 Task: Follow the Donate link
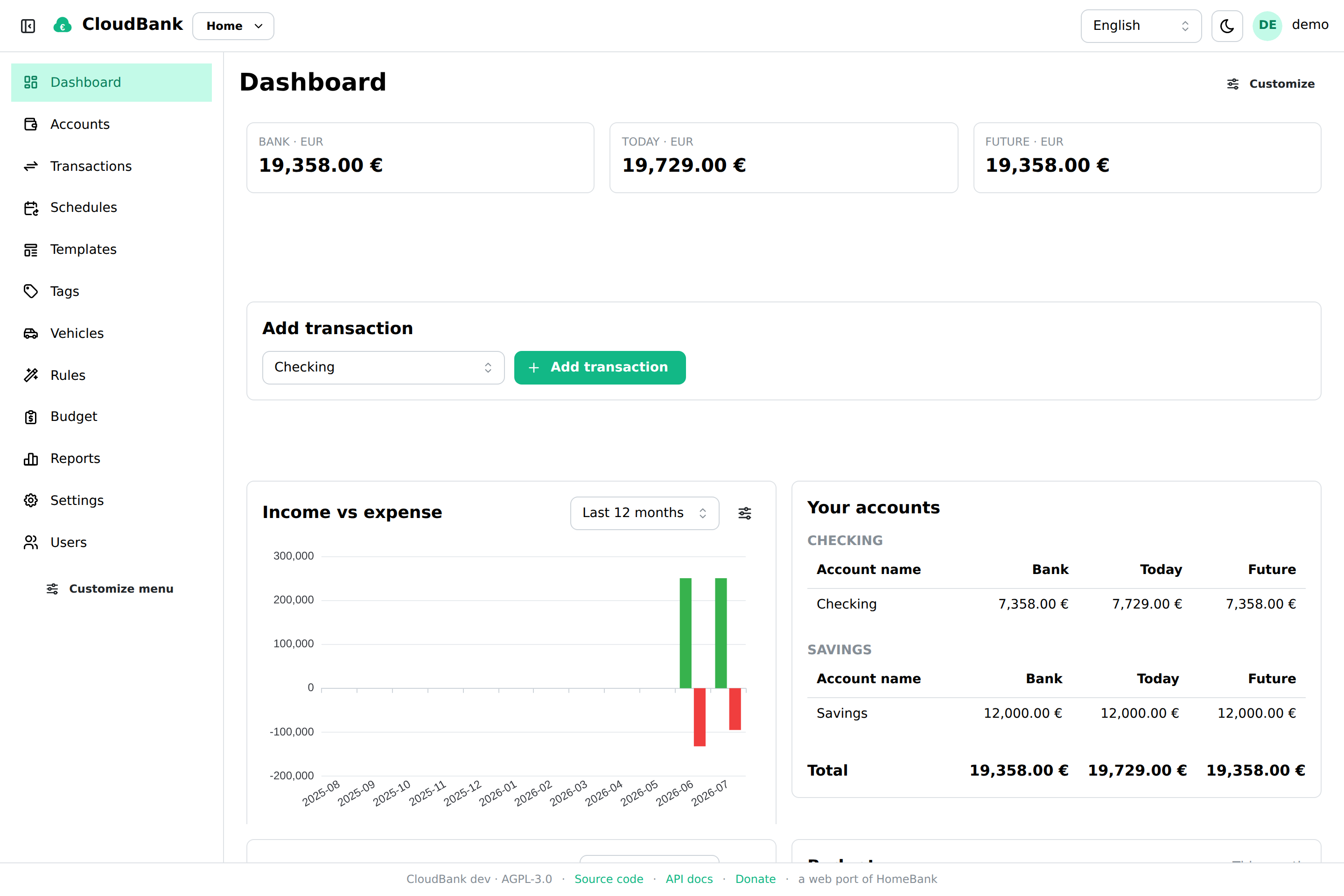point(756,879)
